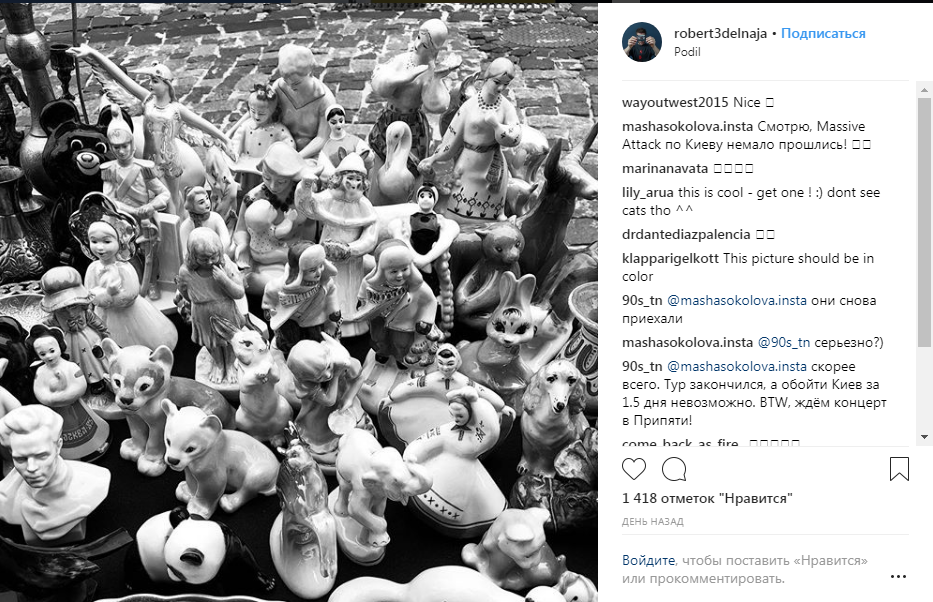Open the three-dots more options menu
Image resolution: width=933 pixels, height=602 pixels.
pos(898,576)
